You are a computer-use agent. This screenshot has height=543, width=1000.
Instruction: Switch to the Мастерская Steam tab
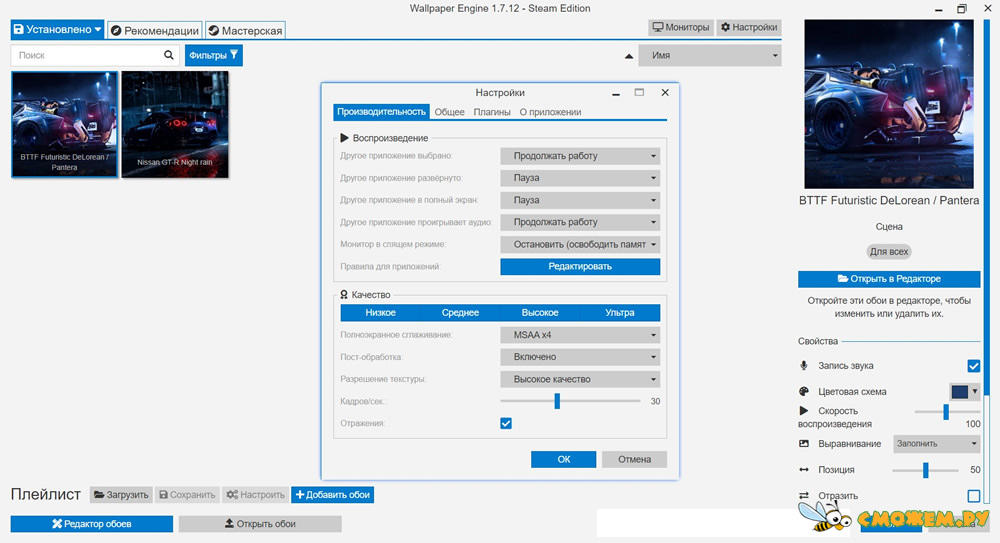[x=245, y=31]
